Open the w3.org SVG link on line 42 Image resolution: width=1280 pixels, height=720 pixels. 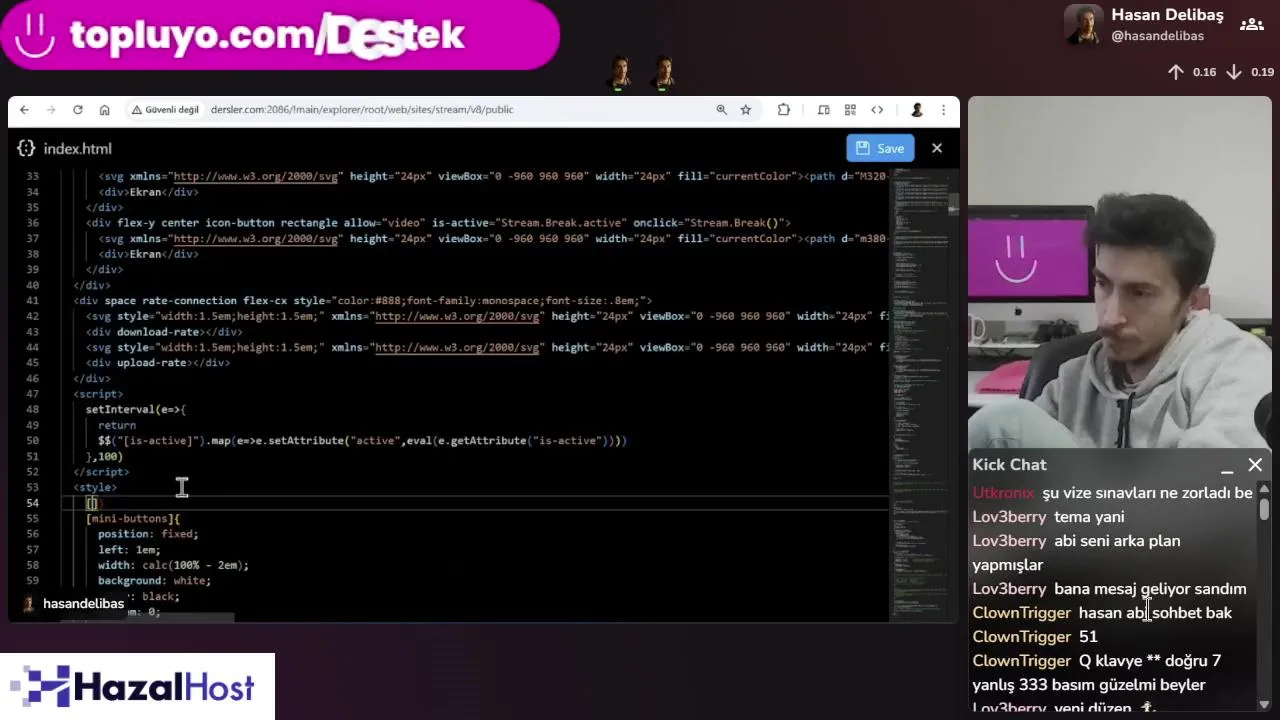pos(457,316)
